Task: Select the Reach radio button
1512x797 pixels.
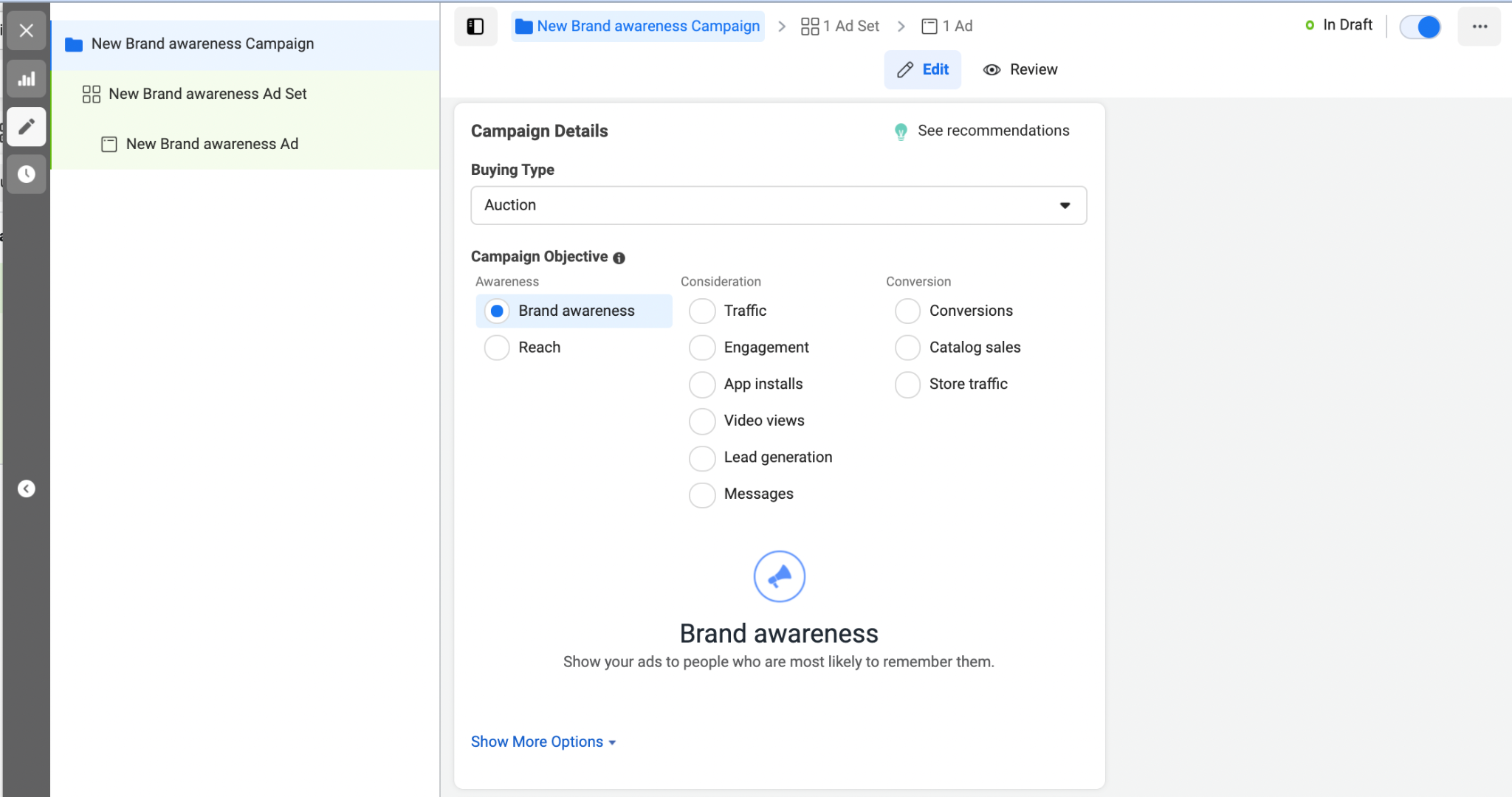Action: (x=497, y=347)
